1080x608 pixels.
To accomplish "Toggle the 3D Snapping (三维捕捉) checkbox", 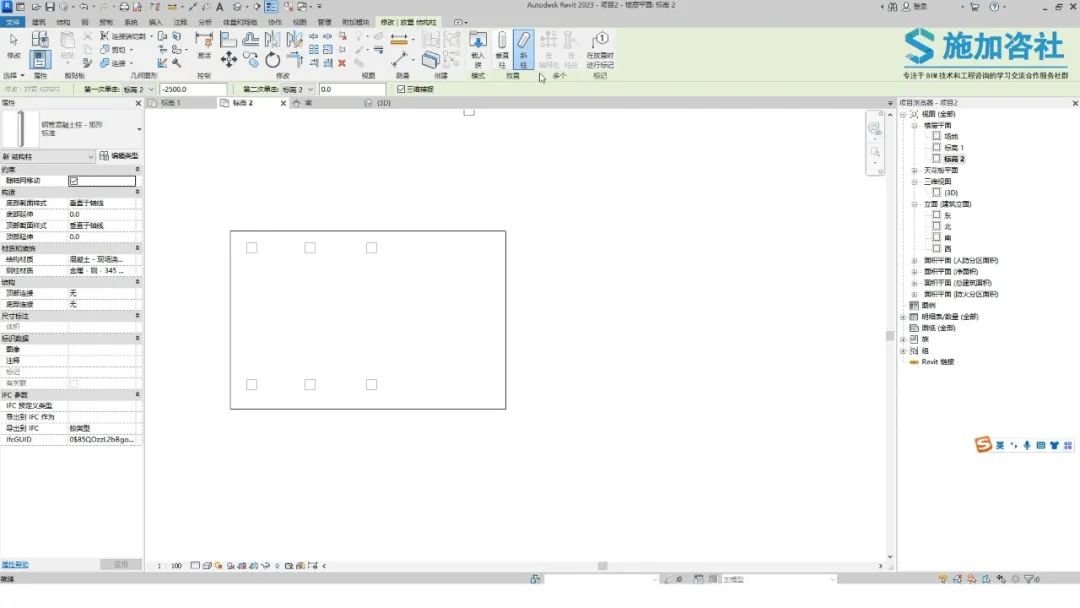I will point(401,90).
